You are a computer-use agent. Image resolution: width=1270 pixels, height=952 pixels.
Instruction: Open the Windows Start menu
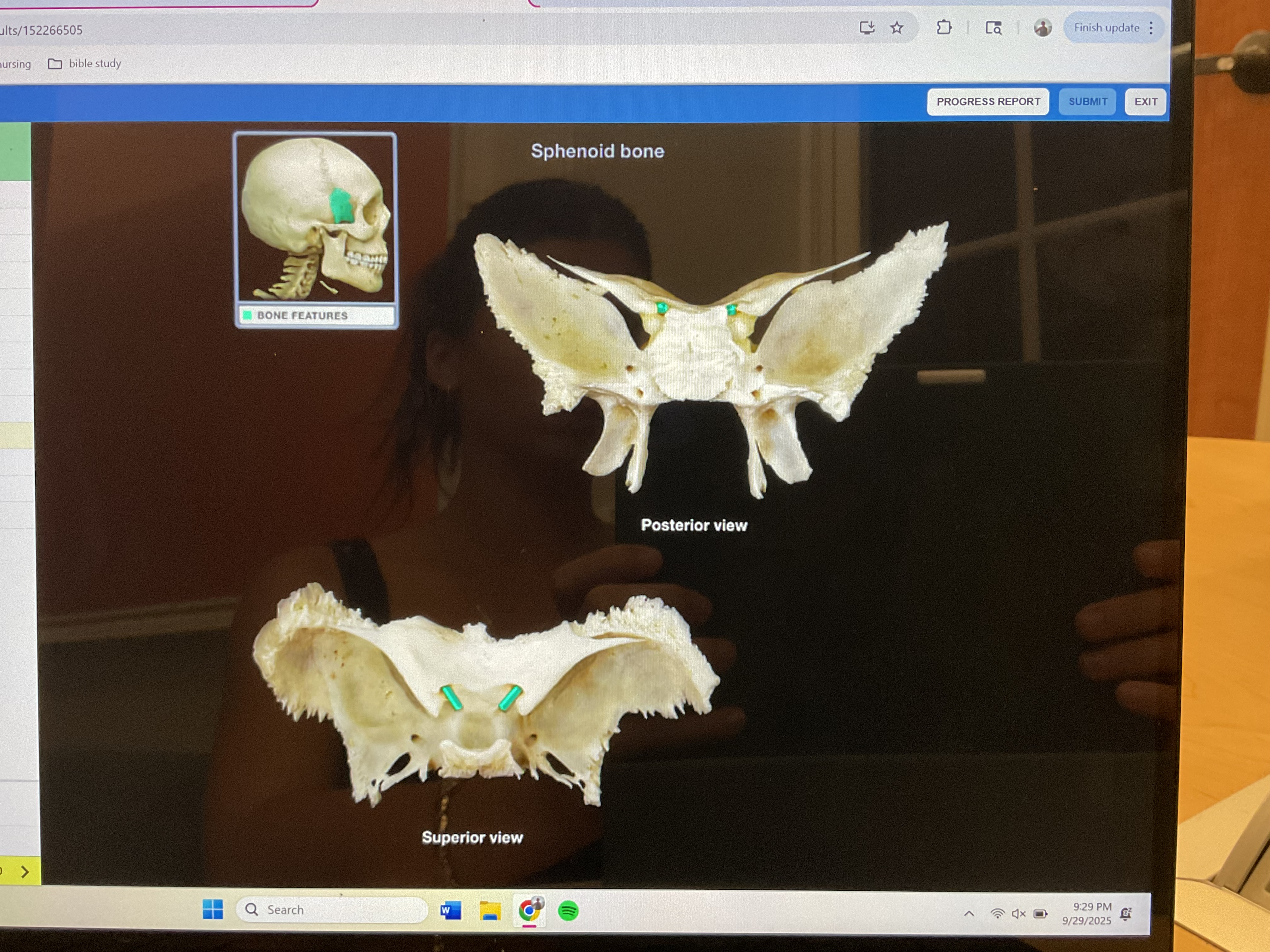tap(213, 909)
